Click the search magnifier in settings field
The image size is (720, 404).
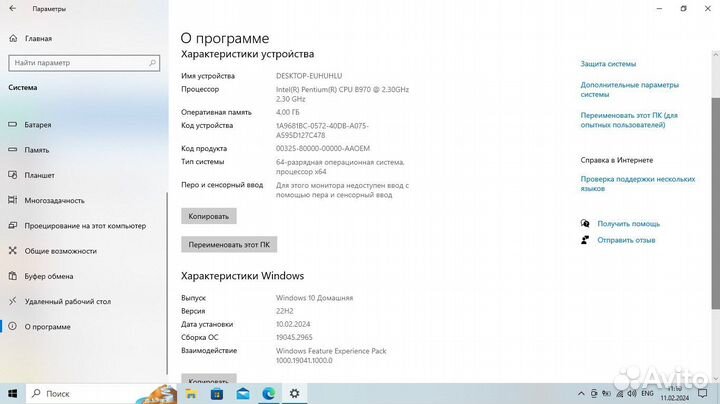click(x=152, y=63)
